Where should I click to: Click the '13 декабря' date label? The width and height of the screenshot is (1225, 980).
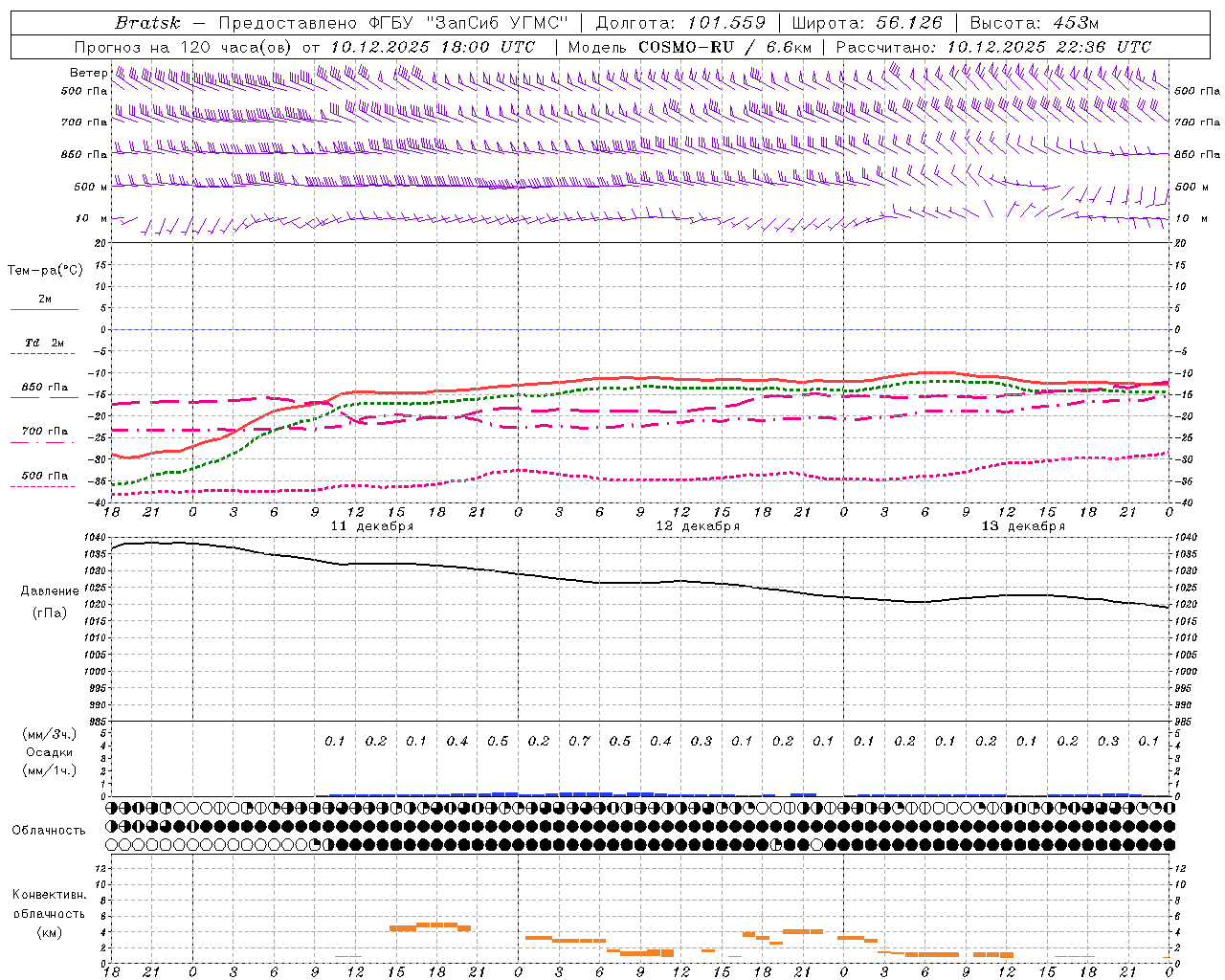[x=1023, y=525]
